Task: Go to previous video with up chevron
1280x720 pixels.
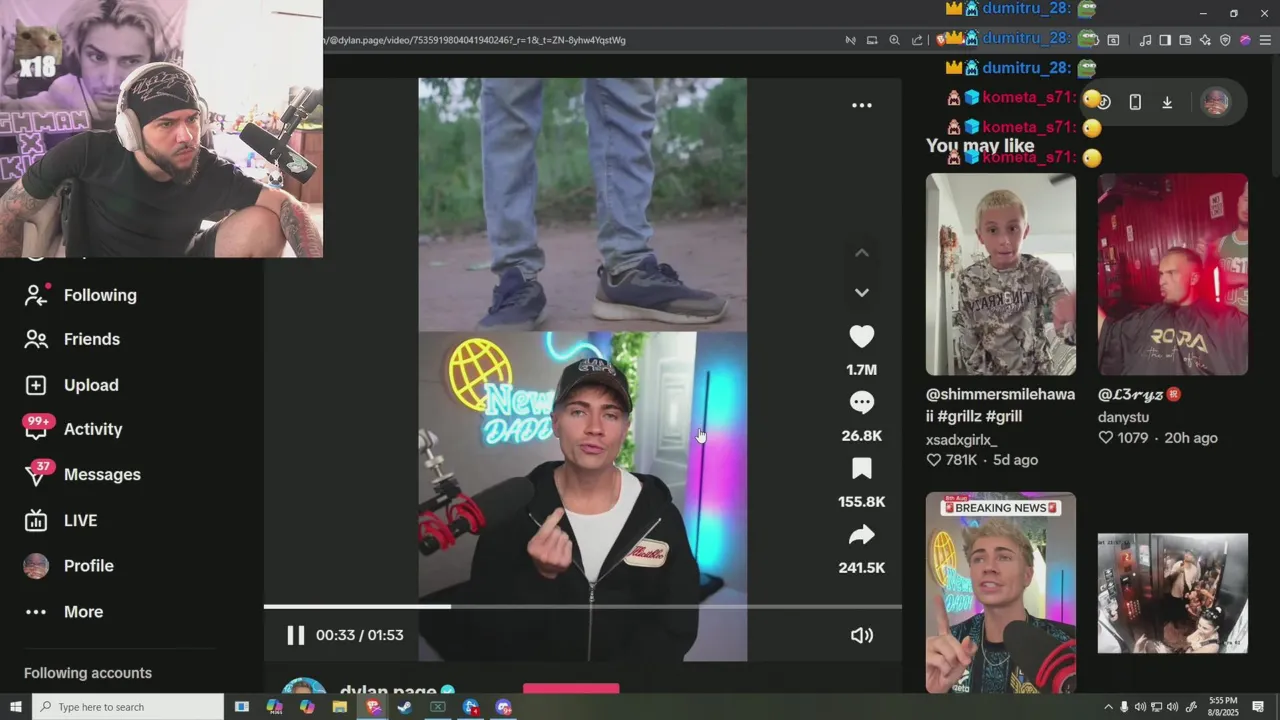Action: pyautogui.click(x=861, y=253)
